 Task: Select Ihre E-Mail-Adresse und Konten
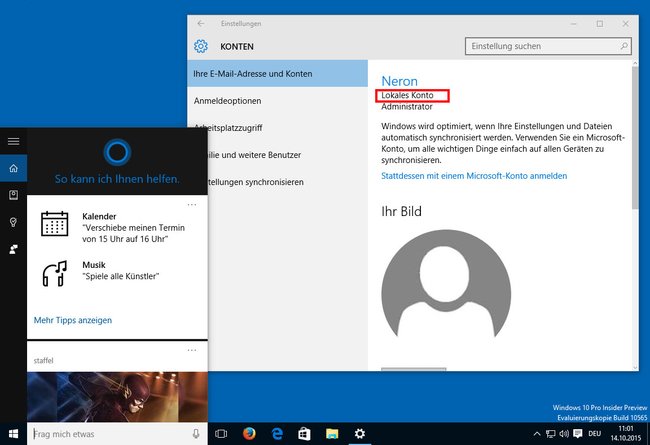[277, 73]
